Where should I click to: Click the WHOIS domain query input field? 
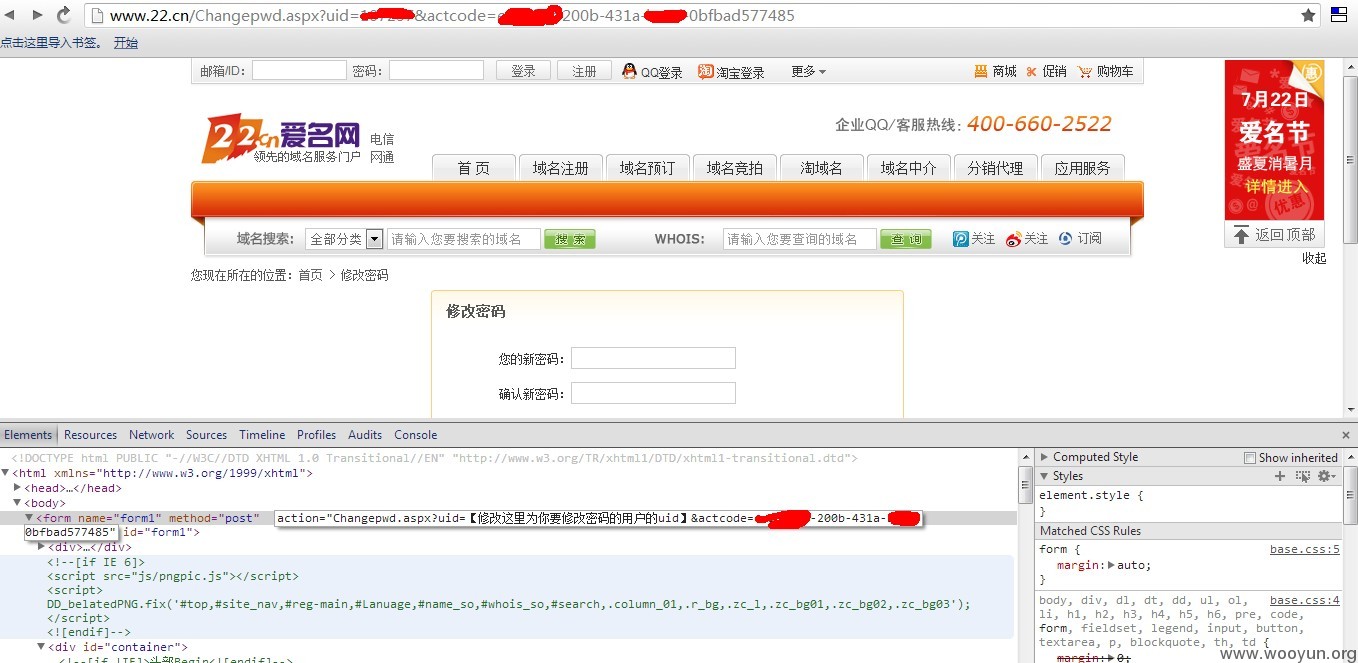click(800, 239)
